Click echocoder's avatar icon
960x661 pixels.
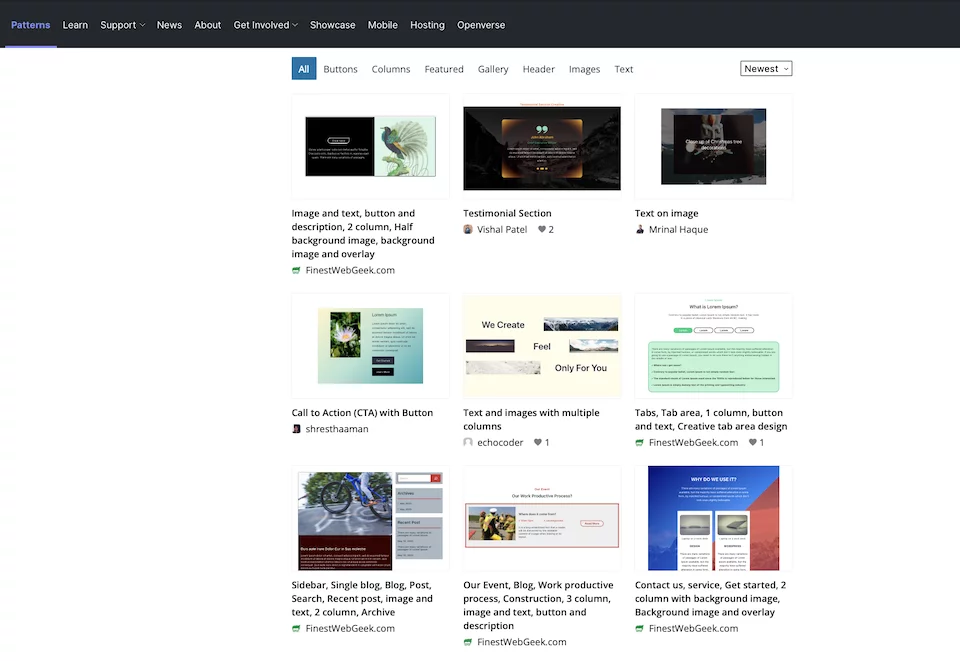click(468, 442)
